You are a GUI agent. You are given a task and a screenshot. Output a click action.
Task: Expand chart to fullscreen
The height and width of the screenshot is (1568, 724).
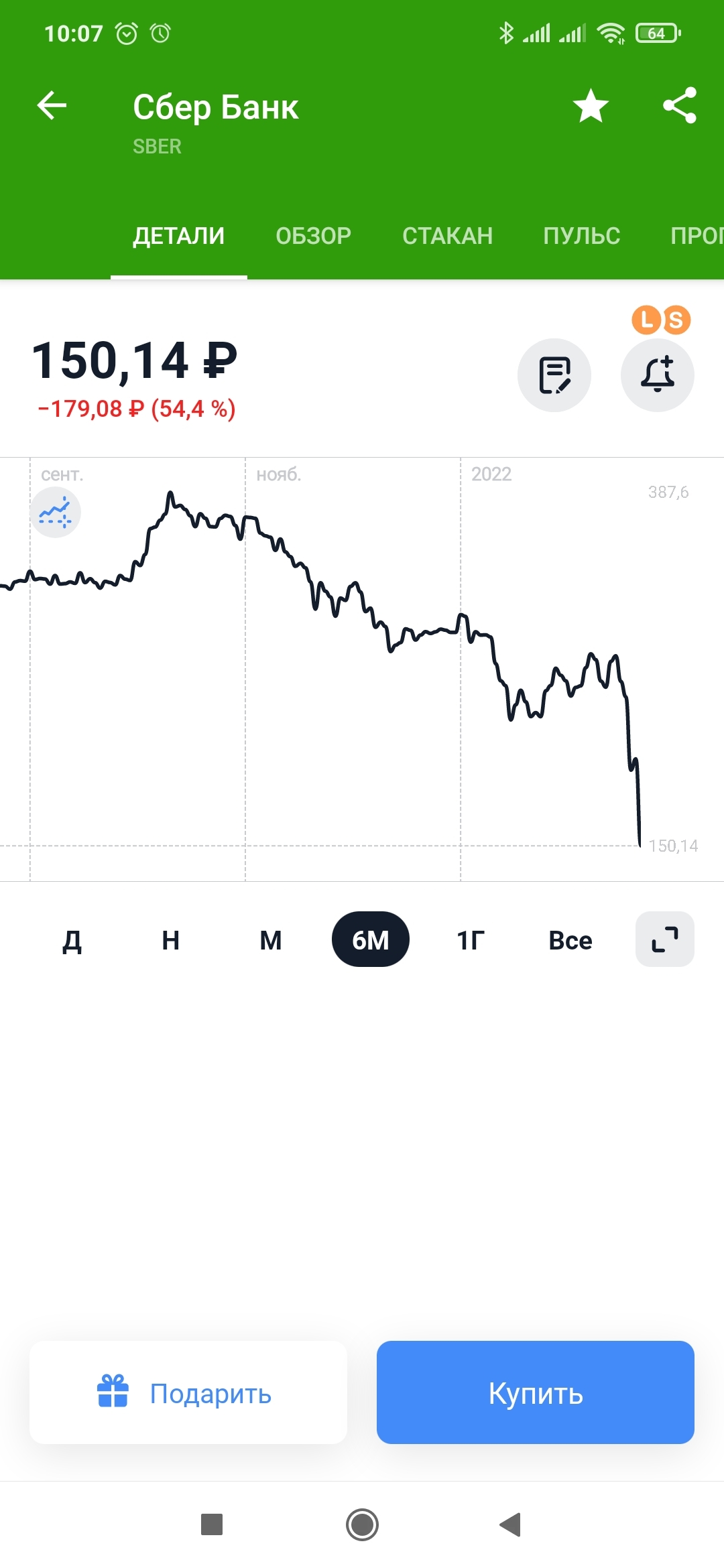click(664, 939)
